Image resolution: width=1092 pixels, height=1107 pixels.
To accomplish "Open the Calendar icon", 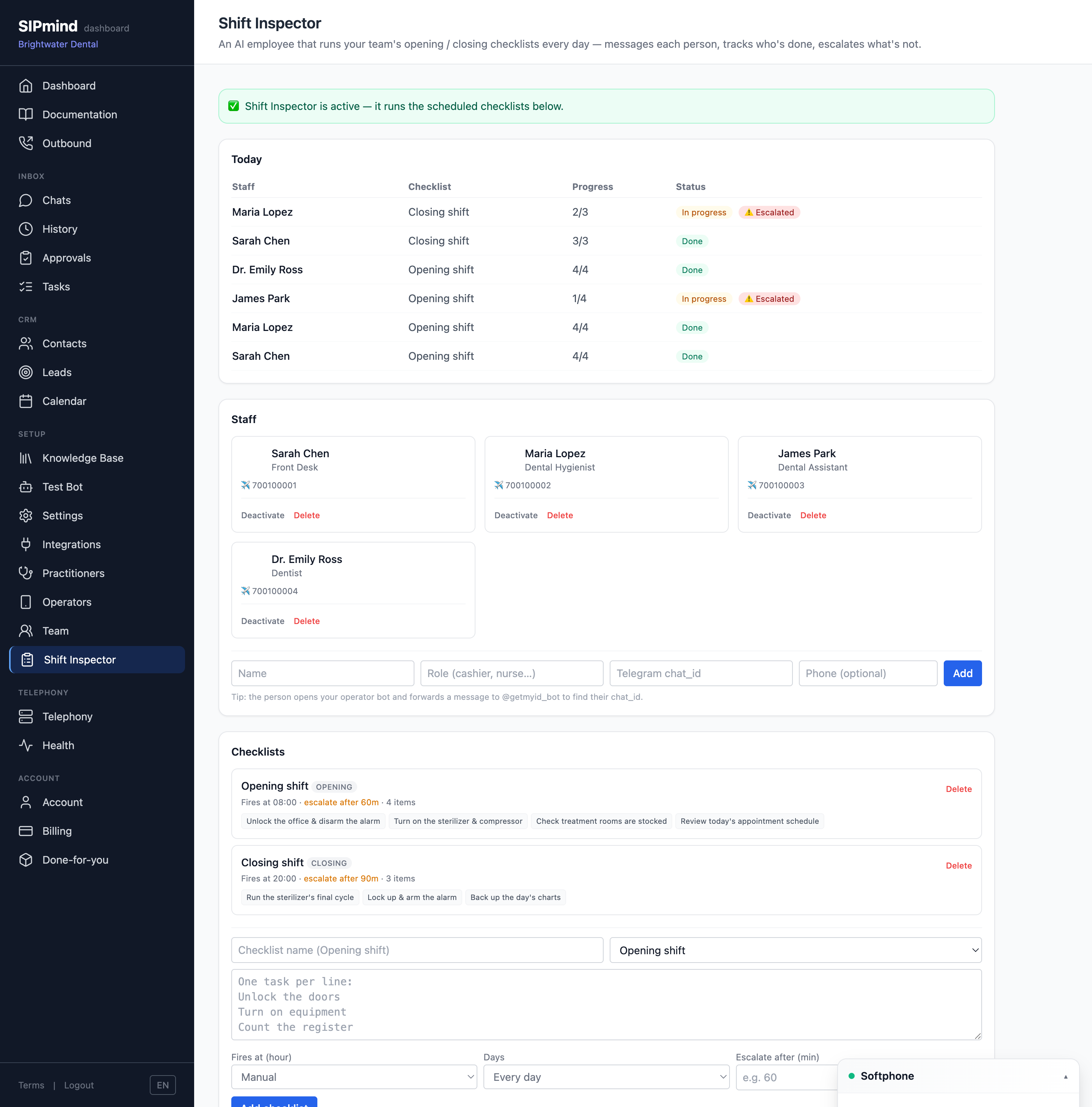I will tap(26, 401).
